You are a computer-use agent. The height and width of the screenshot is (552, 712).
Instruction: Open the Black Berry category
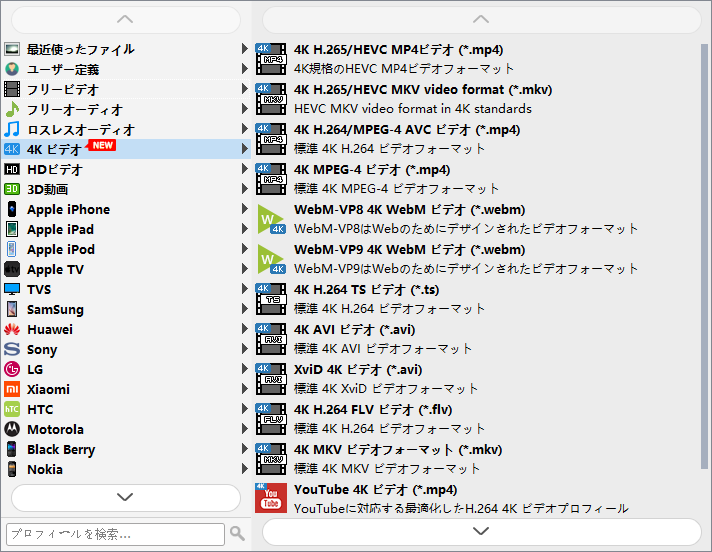126,449
